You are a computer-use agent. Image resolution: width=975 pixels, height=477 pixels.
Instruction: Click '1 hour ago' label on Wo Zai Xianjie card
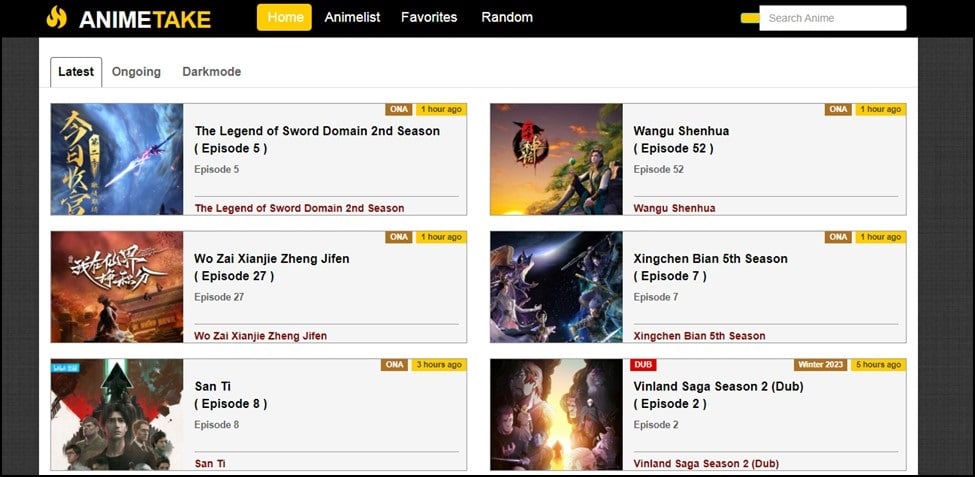(441, 237)
